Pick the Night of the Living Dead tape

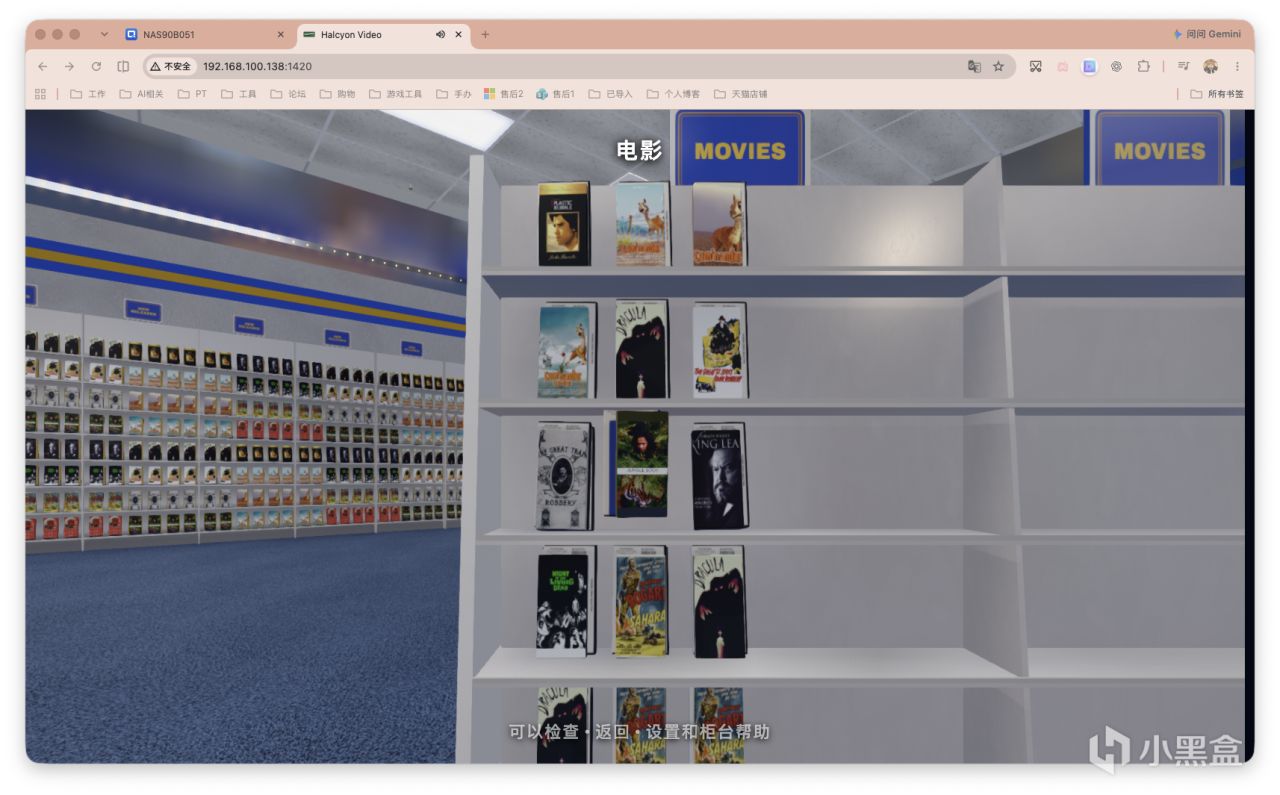point(565,600)
